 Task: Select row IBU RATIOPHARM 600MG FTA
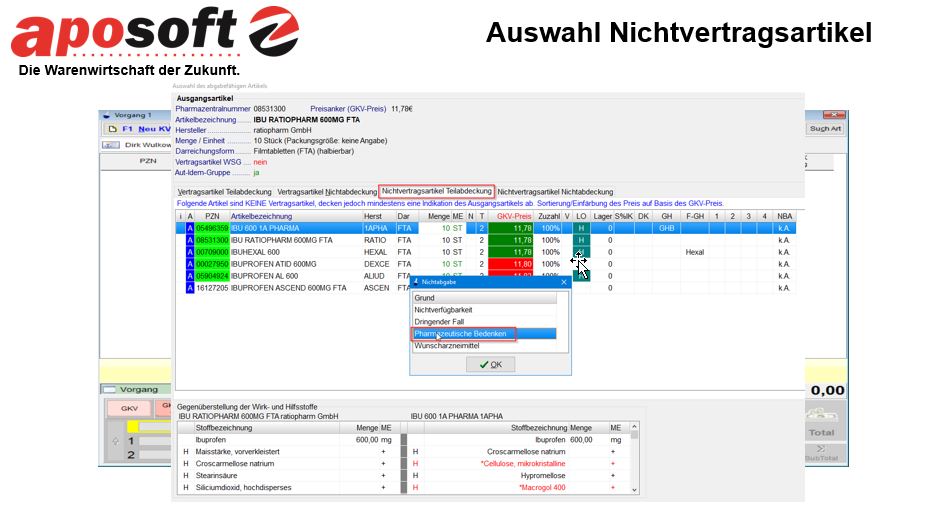tap(486, 240)
